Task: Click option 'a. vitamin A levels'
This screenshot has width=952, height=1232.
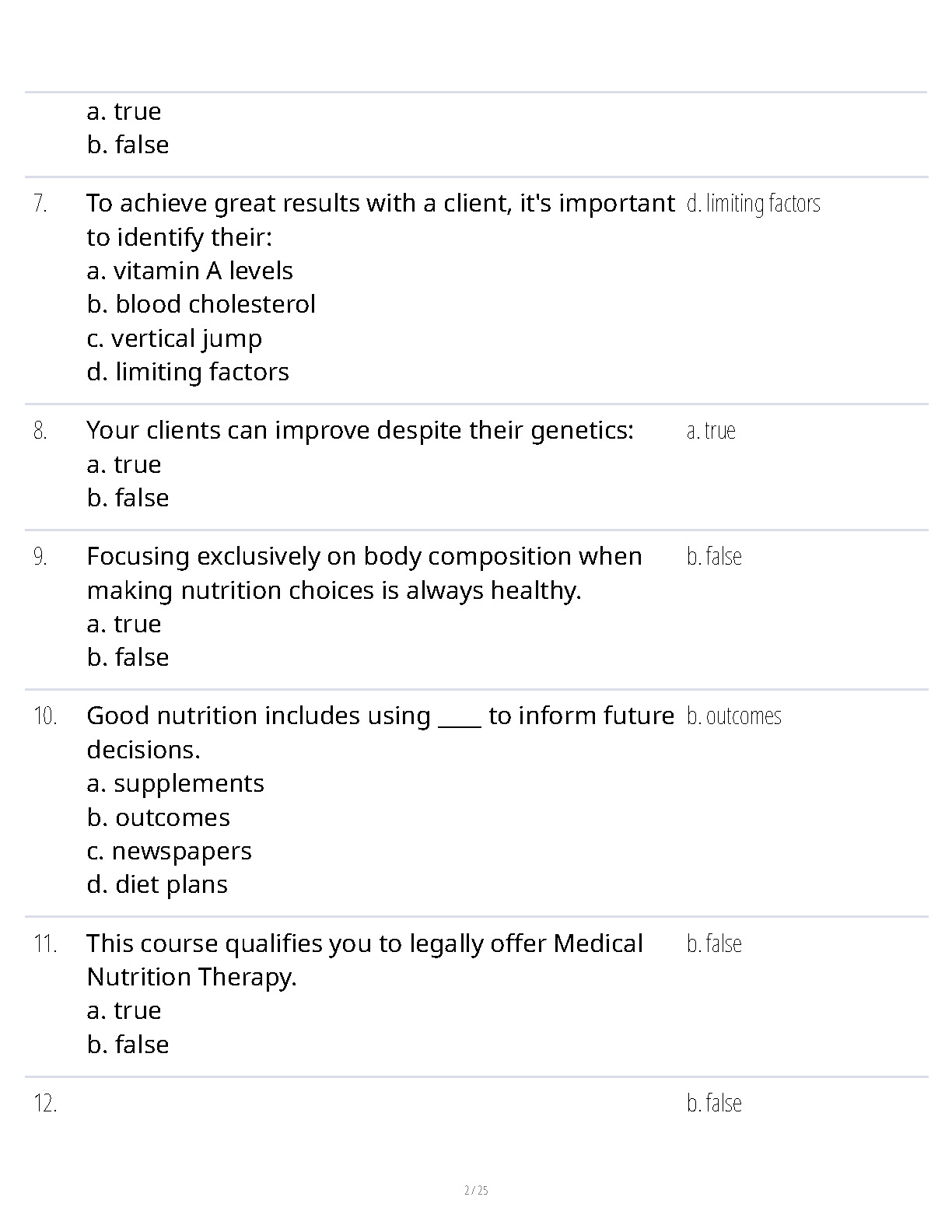Action: tap(190, 271)
